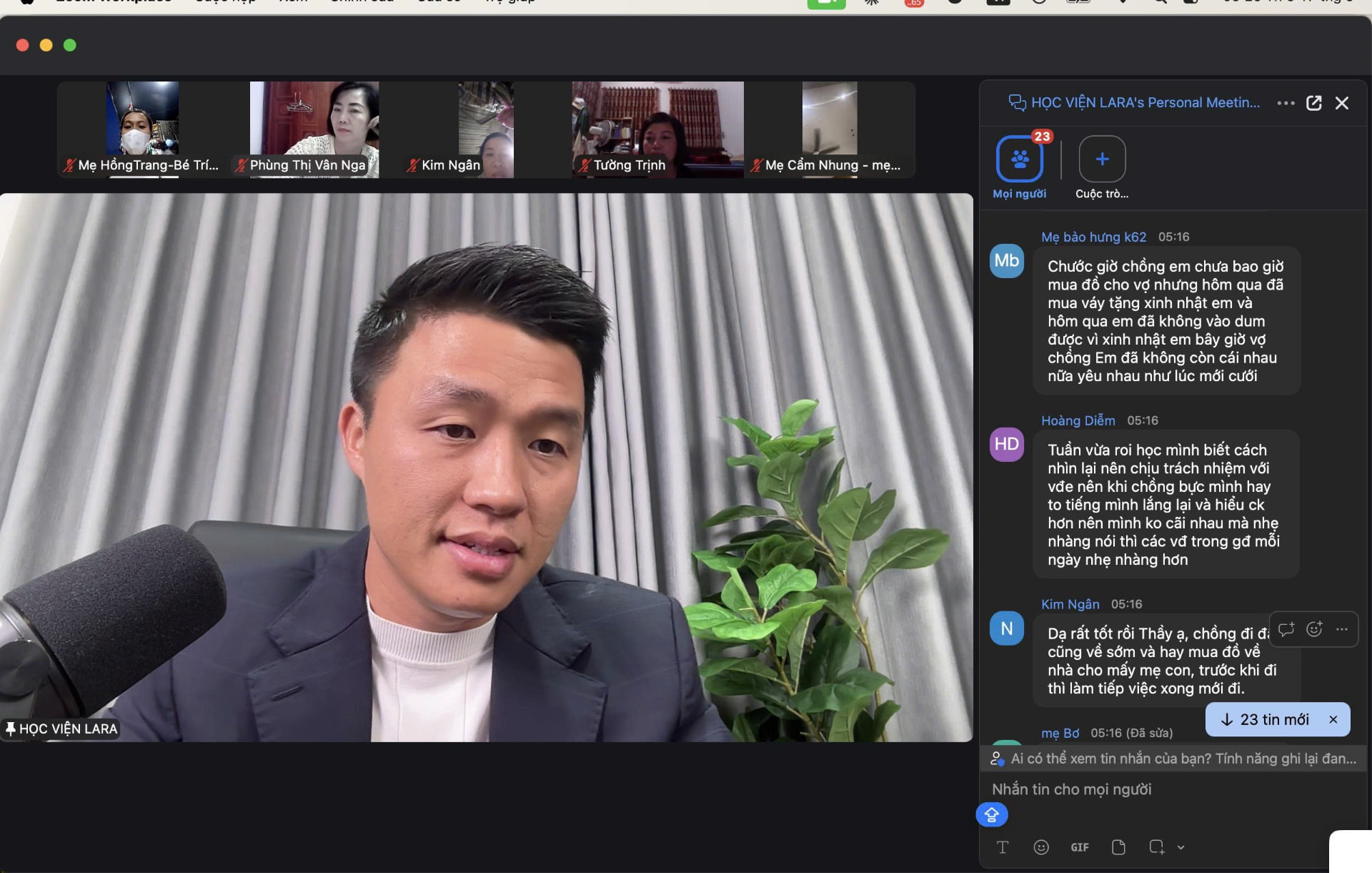
Task: Click sender name mẹ Bơ in chat
Action: coord(1060,733)
